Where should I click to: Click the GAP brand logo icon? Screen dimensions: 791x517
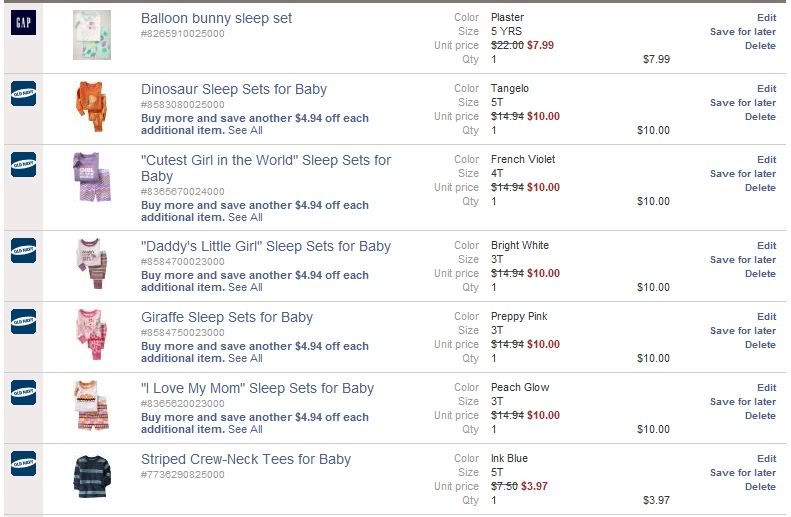pos(23,23)
